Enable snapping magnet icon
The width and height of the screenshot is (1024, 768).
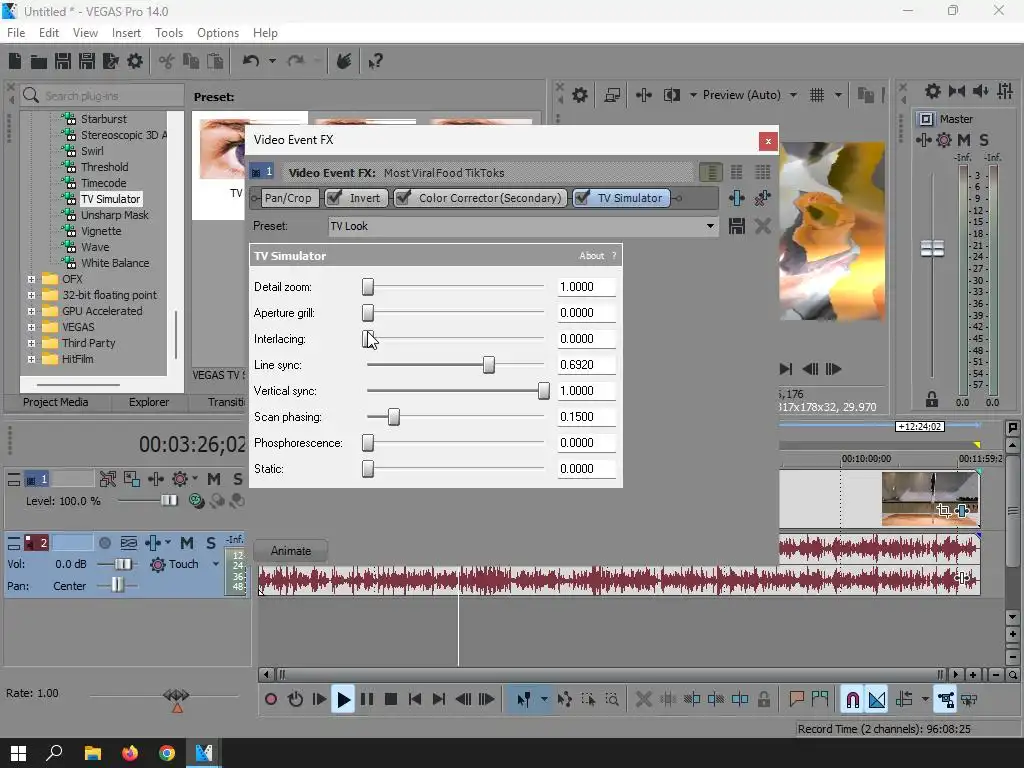(x=852, y=699)
